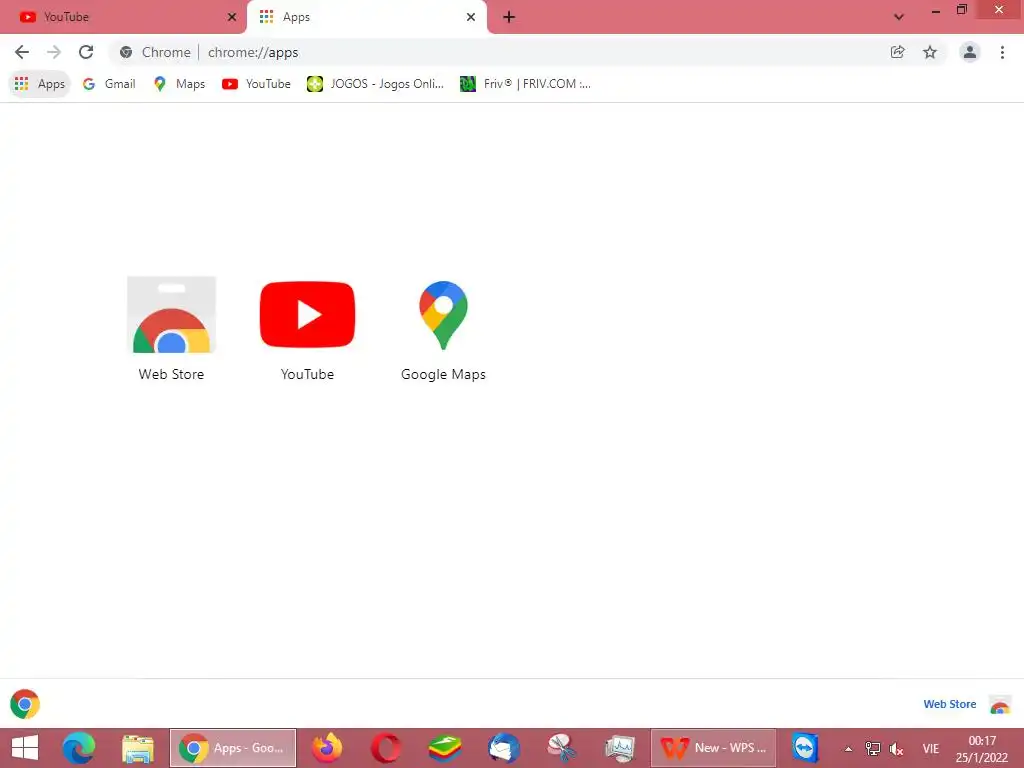This screenshot has width=1024, height=768.
Task: Open Chrome's three-dot menu
Action: click(1002, 52)
